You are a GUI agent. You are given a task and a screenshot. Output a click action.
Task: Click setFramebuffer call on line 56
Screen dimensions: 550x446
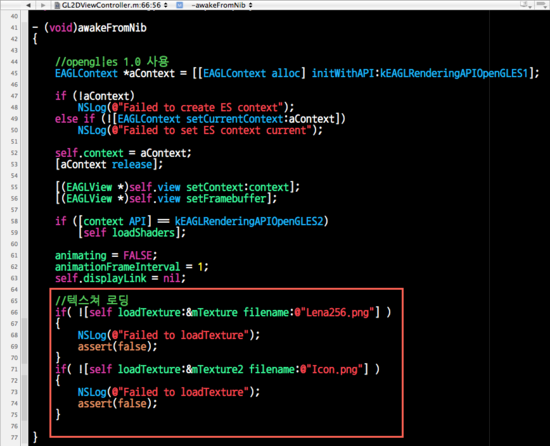coord(227,198)
